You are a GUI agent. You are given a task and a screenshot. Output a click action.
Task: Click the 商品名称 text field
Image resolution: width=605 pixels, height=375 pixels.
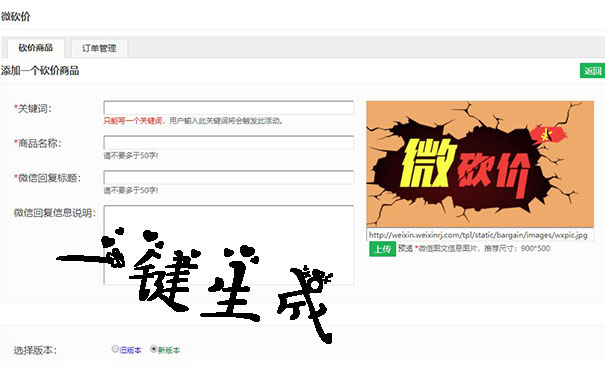228,142
